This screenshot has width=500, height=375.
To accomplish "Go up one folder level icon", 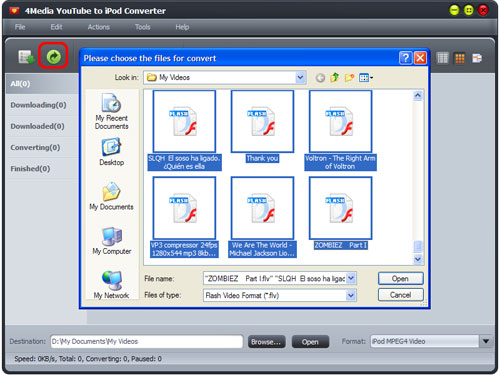I will [x=334, y=78].
